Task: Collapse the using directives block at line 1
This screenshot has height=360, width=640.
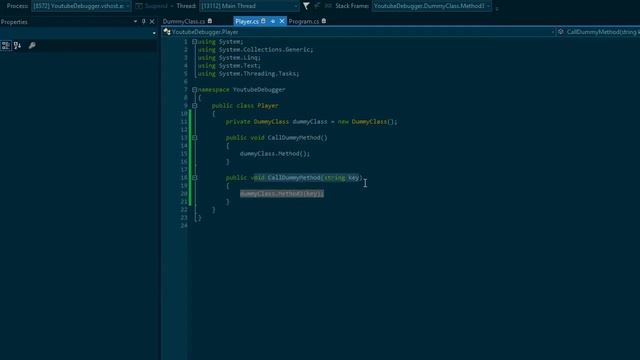Action: point(195,42)
